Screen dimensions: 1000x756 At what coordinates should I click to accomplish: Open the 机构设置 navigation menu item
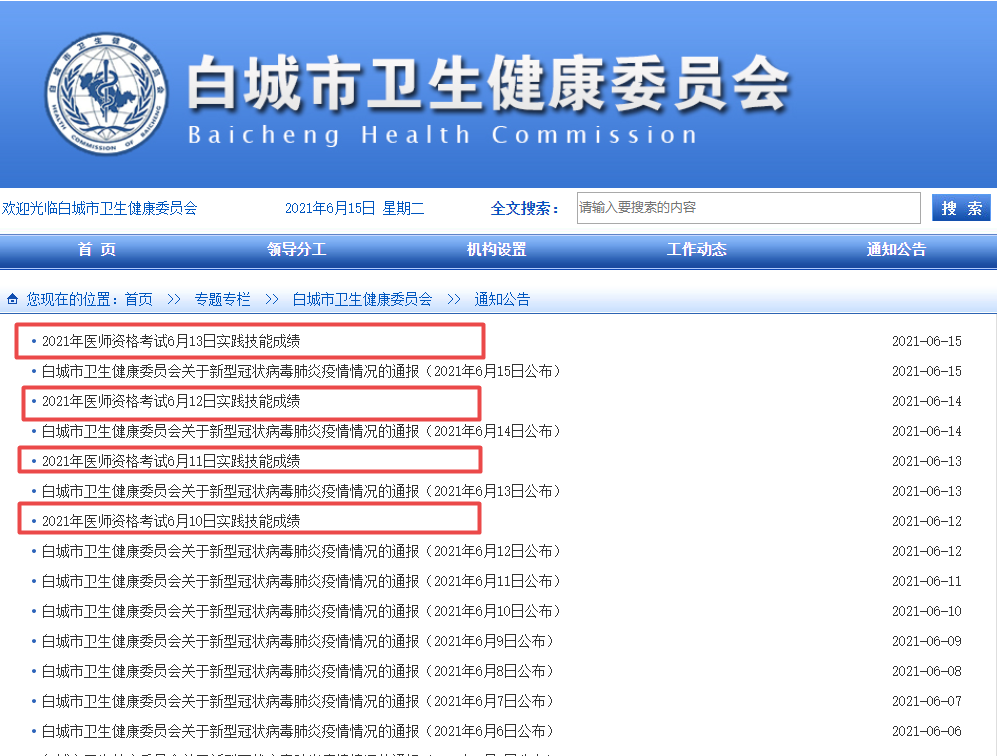[x=497, y=250]
